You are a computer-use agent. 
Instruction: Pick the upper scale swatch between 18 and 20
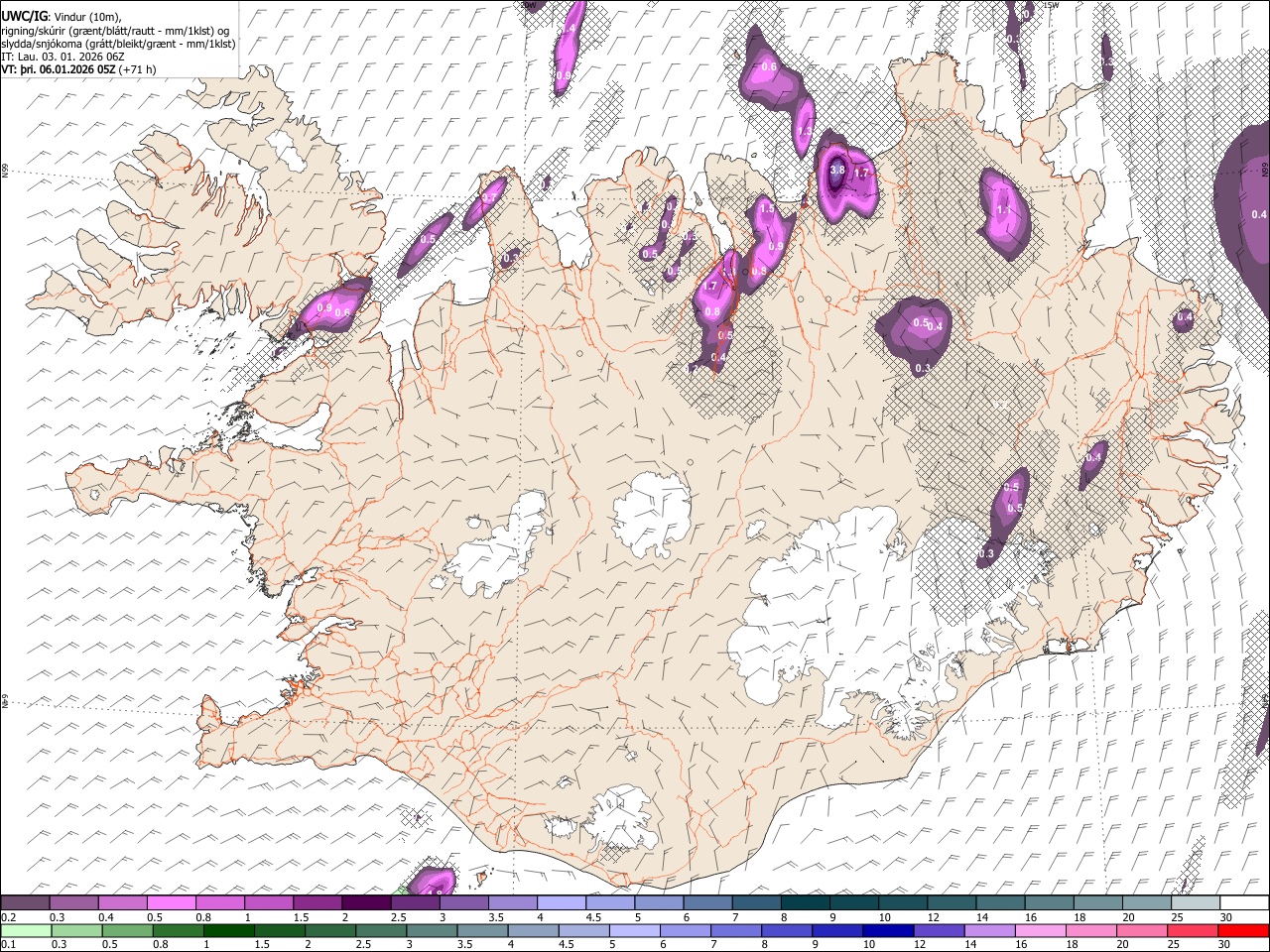1096,903
